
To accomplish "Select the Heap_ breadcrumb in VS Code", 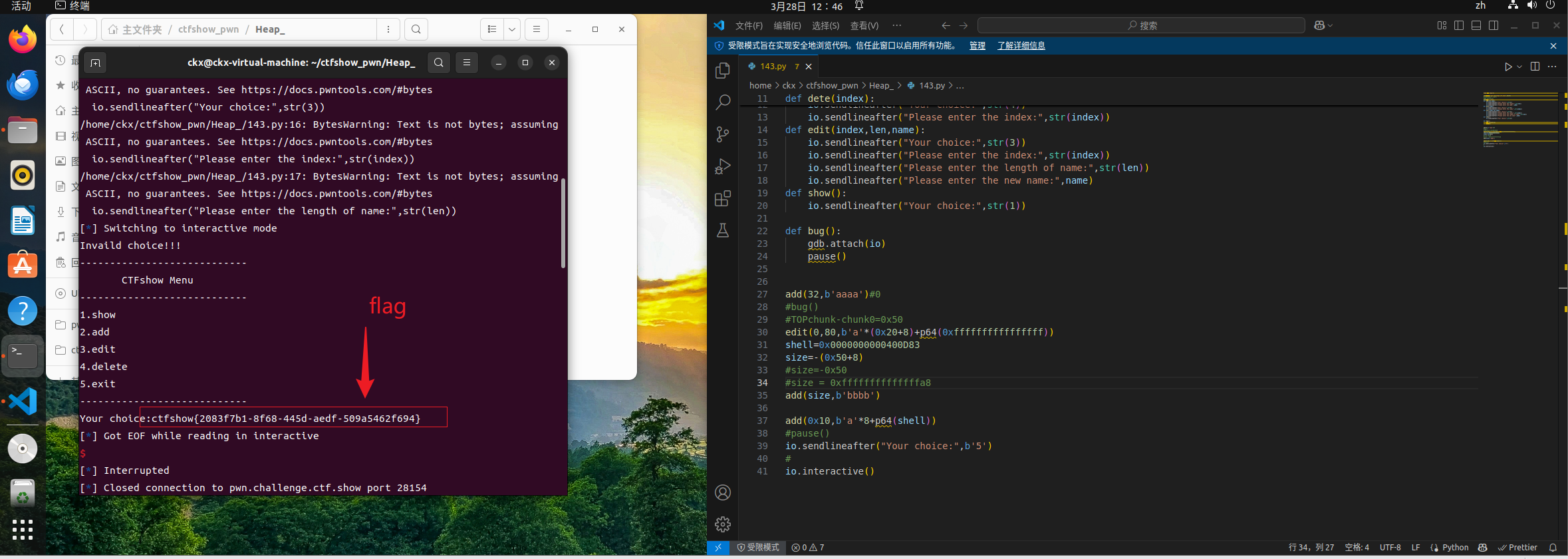I will pyautogui.click(x=881, y=86).
